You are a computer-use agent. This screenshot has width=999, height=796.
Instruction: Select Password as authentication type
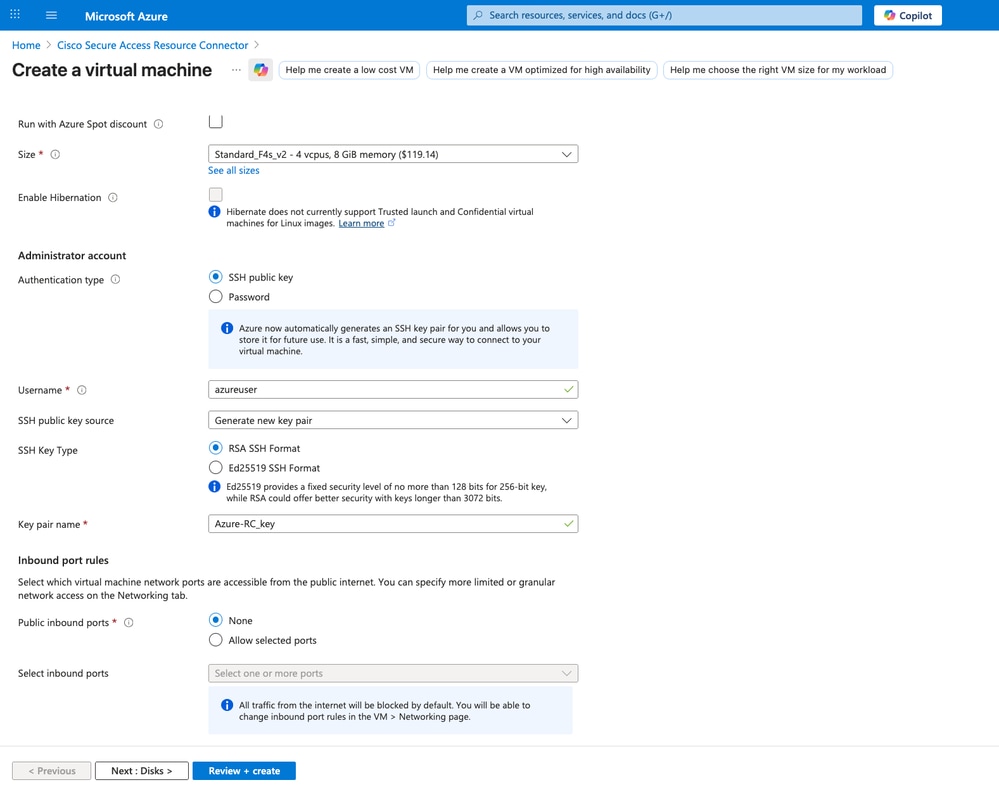(215, 296)
